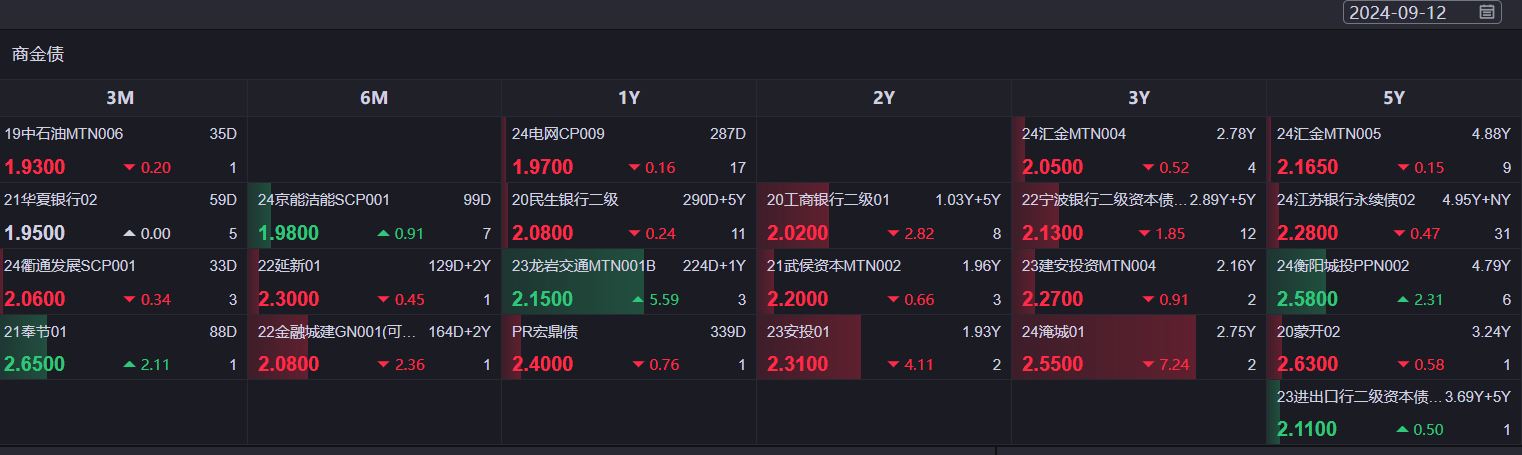The image size is (1522, 455).
Task: Click yield value 2.0500
Action: [x=1052, y=167]
